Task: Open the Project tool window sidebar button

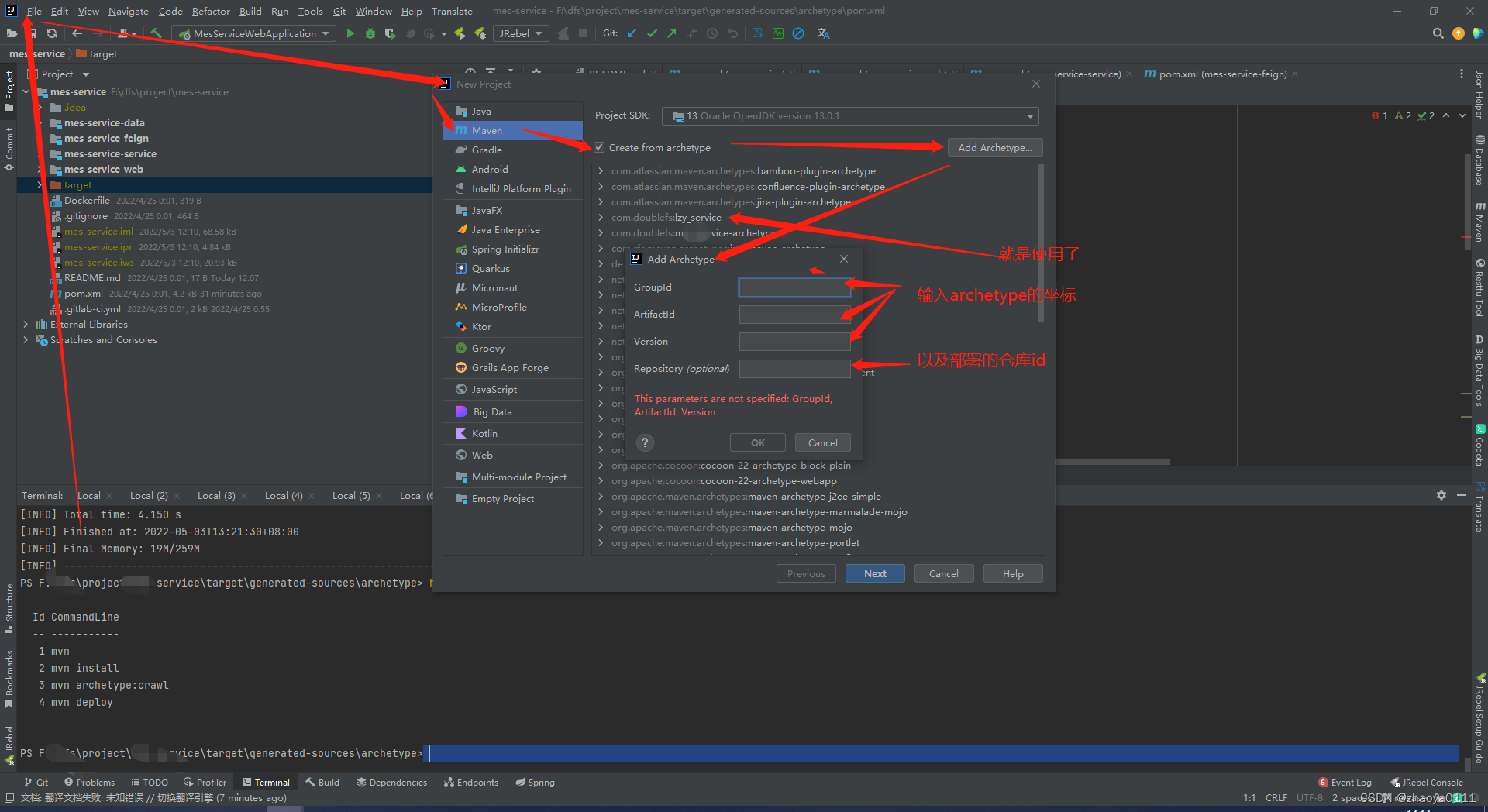Action: [9, 90]
